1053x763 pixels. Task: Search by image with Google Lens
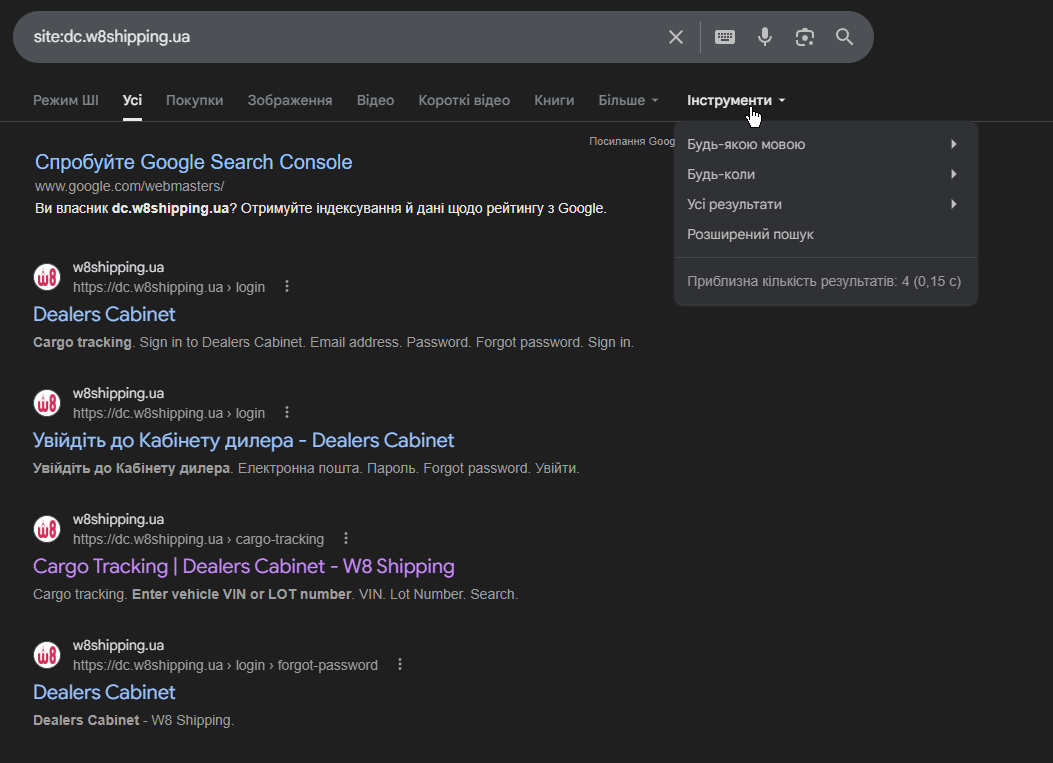pyautogui.click(x=805, y=37)
